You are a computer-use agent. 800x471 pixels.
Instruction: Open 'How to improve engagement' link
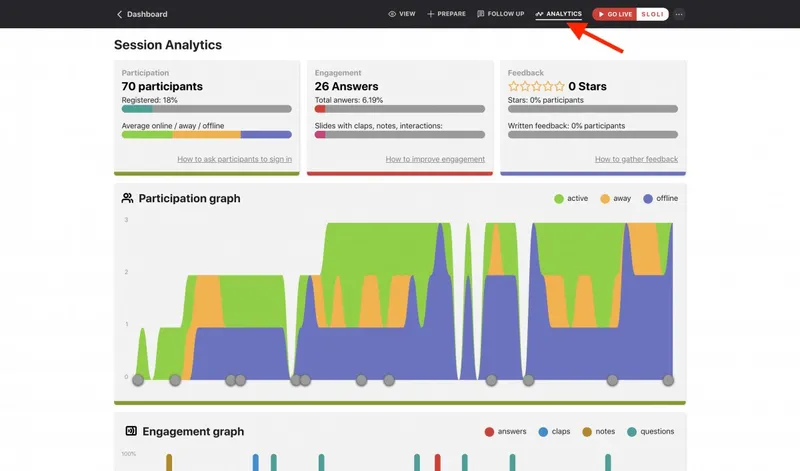[x=435, y=159]
